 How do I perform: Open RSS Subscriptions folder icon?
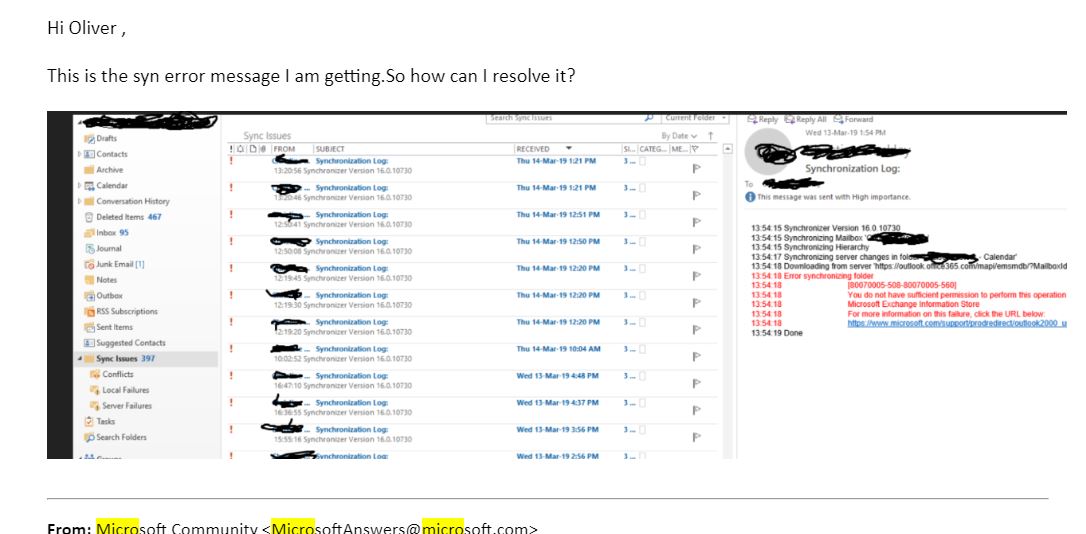point(89,312)
